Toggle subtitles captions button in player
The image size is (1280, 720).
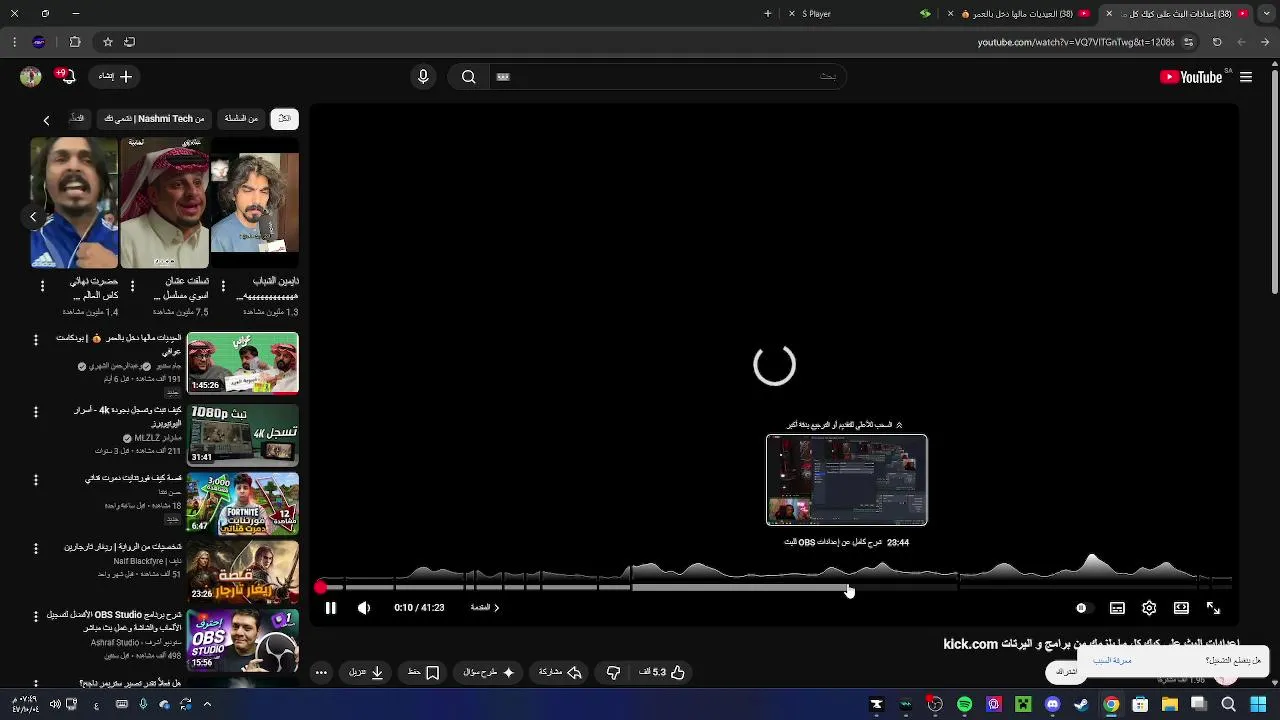(x=1117, y=608)
